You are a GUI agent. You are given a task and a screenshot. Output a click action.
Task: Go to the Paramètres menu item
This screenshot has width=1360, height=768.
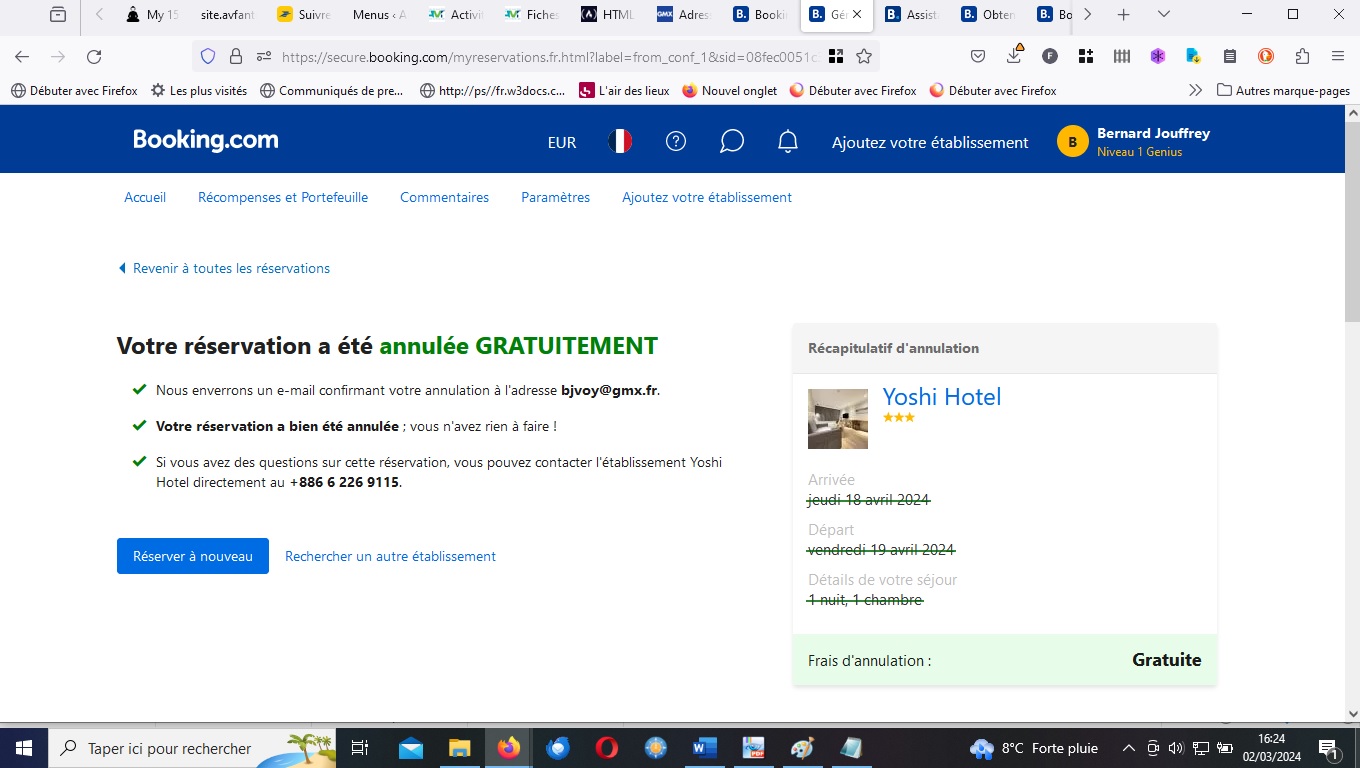pyautogui.click(x=555, y=198)
